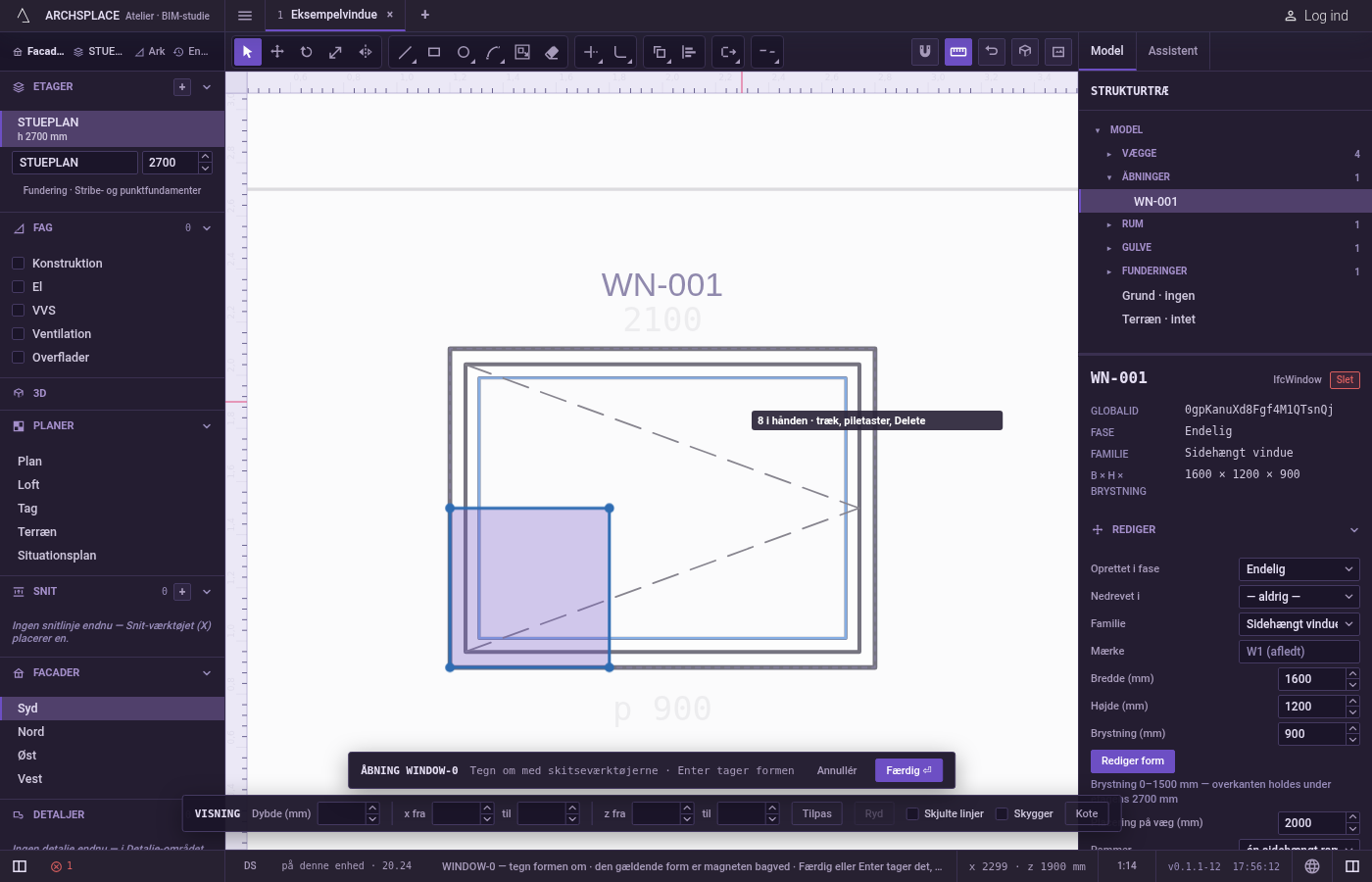
Task: Open the hamburger menu
Action: pos(245,15)
